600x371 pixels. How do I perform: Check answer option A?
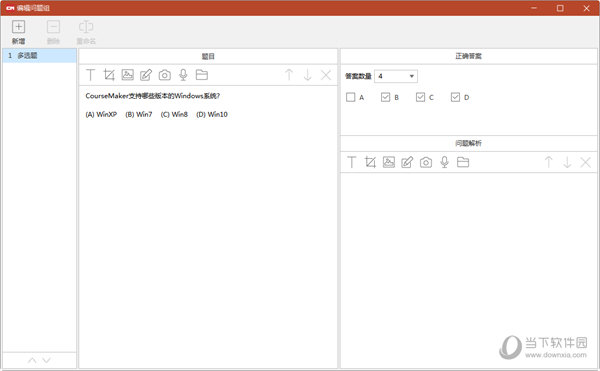(351, 97)
